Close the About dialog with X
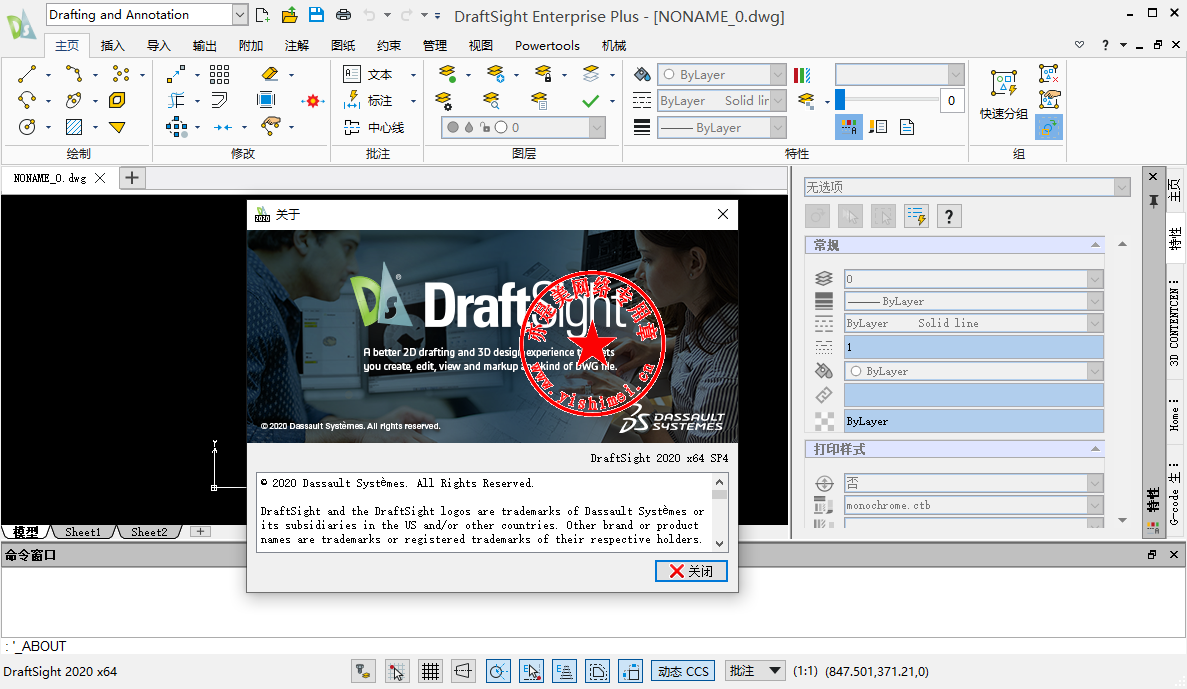 tap(723, 214)
